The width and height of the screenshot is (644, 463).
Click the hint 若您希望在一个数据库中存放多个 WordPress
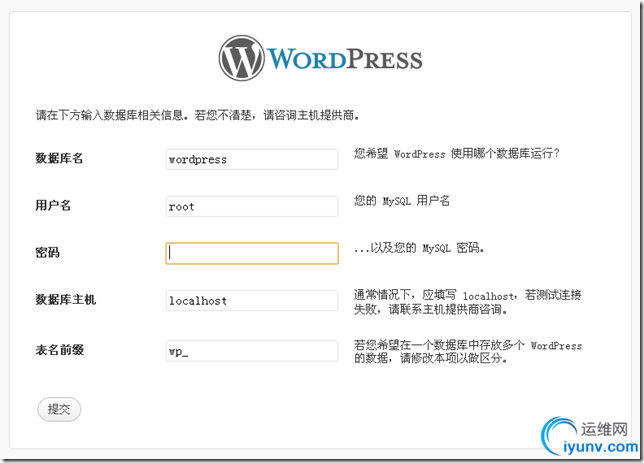[x=468, y=352]
